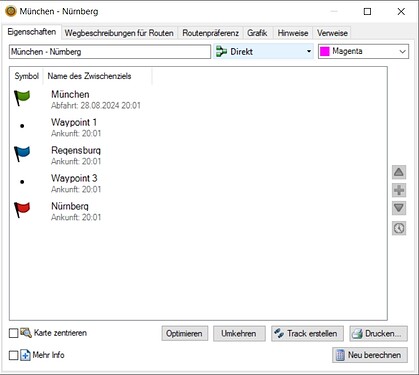Move selected waypoint up with arrow button
The width and height of the screenshot is (419, 375).
point(399,172)
